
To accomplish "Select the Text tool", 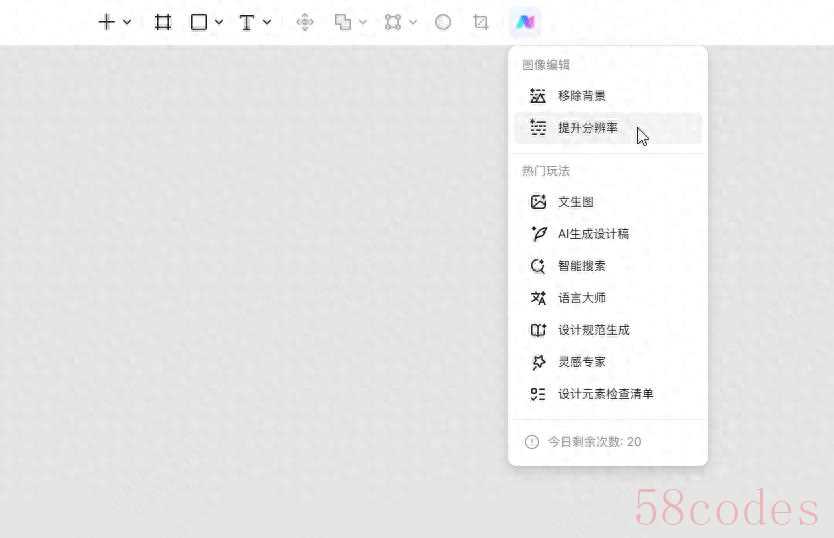I will (247, 22).
